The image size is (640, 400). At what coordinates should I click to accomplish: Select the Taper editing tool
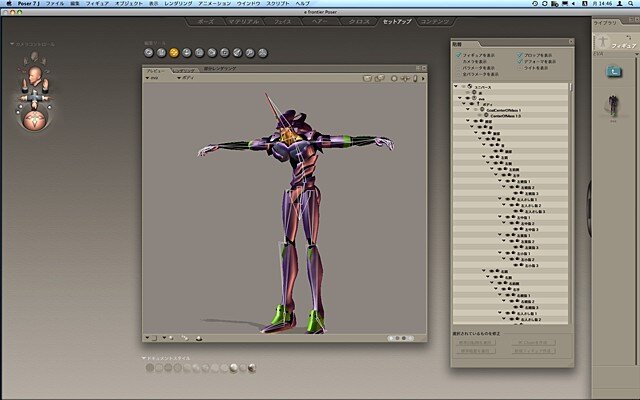(x=212, y=53)
